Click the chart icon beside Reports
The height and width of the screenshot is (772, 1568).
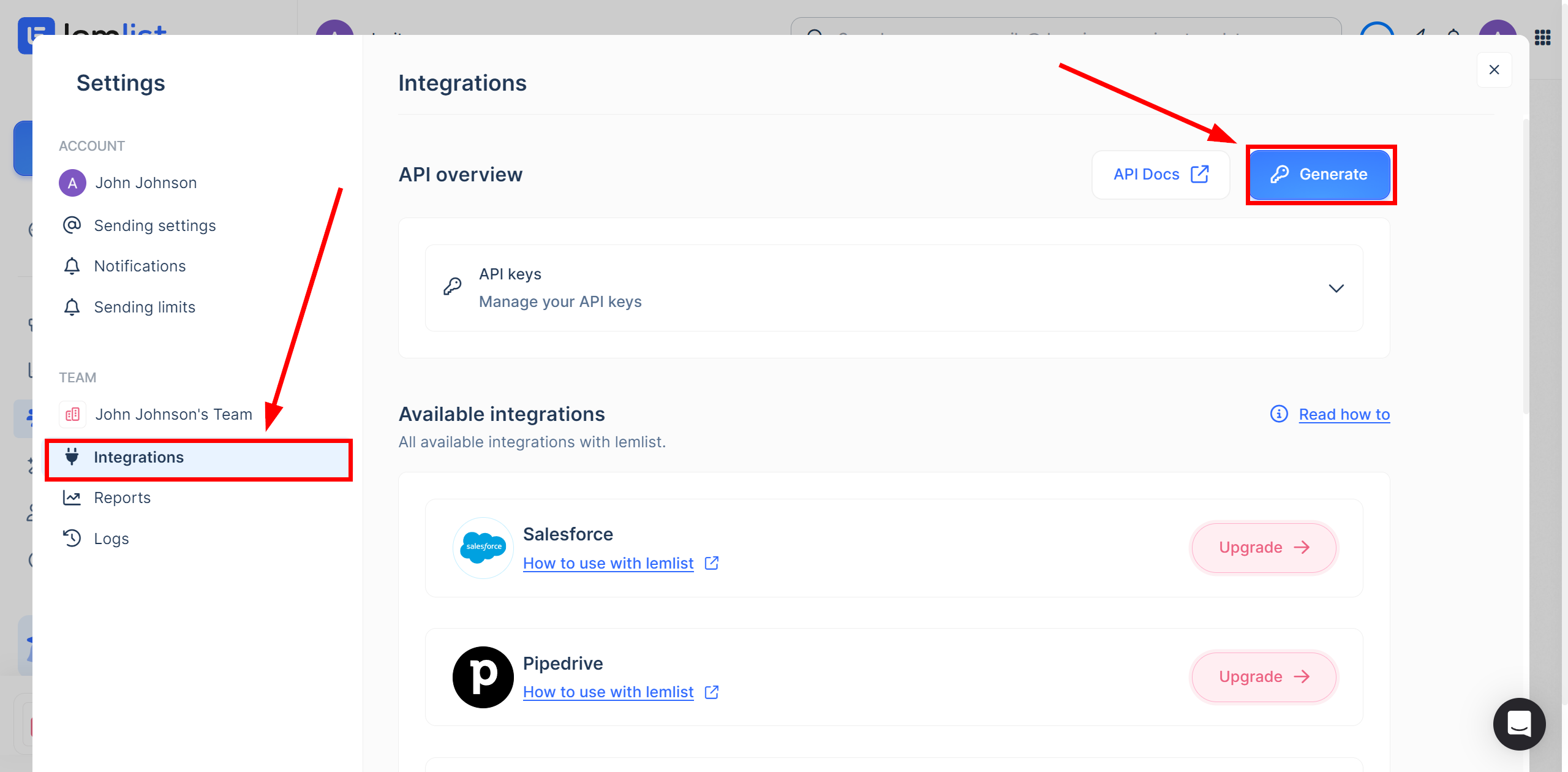pos(72,498)
